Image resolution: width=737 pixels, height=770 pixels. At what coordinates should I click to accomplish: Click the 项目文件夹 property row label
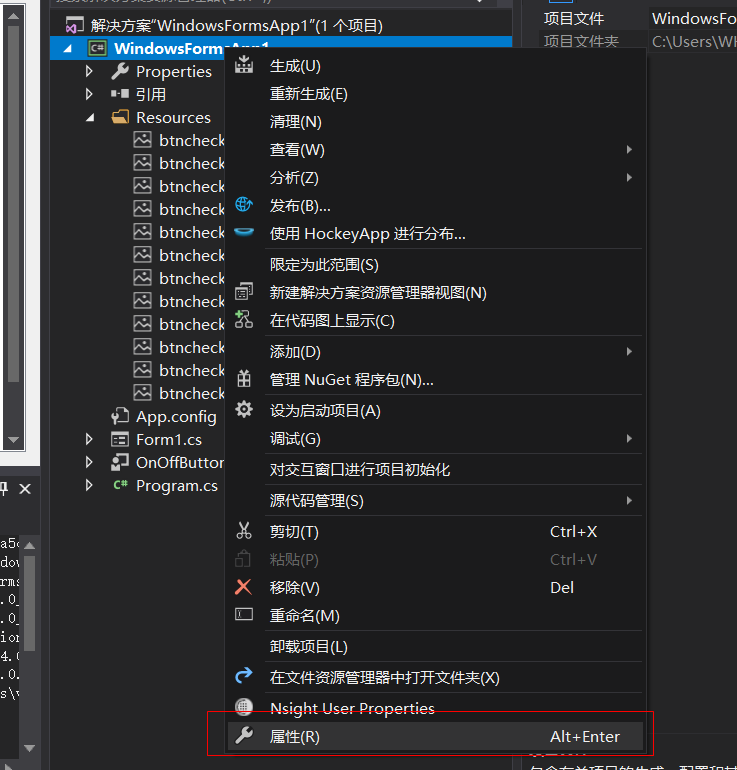pos(581,41)
